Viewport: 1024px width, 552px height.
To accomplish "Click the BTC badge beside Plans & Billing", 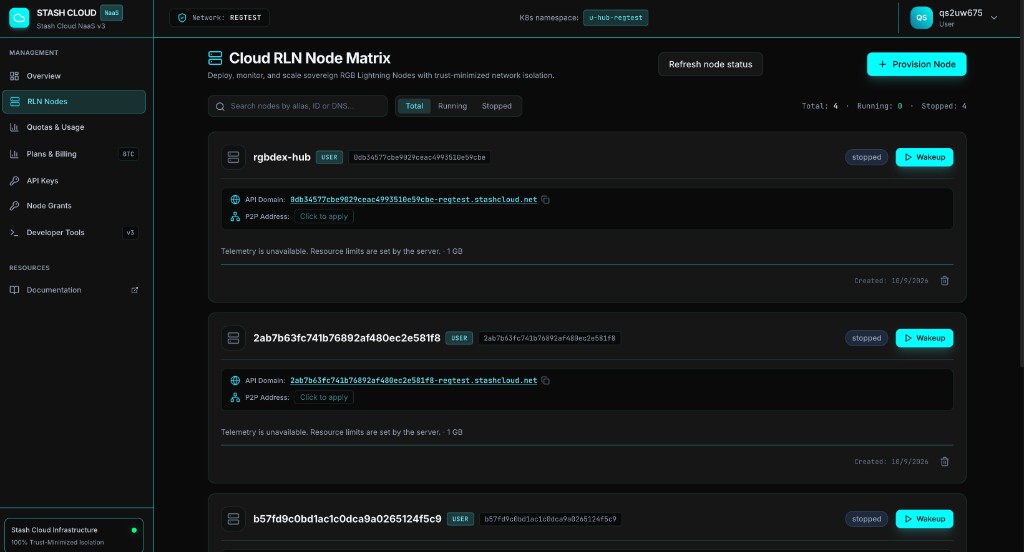I will [x=129, y=154].
